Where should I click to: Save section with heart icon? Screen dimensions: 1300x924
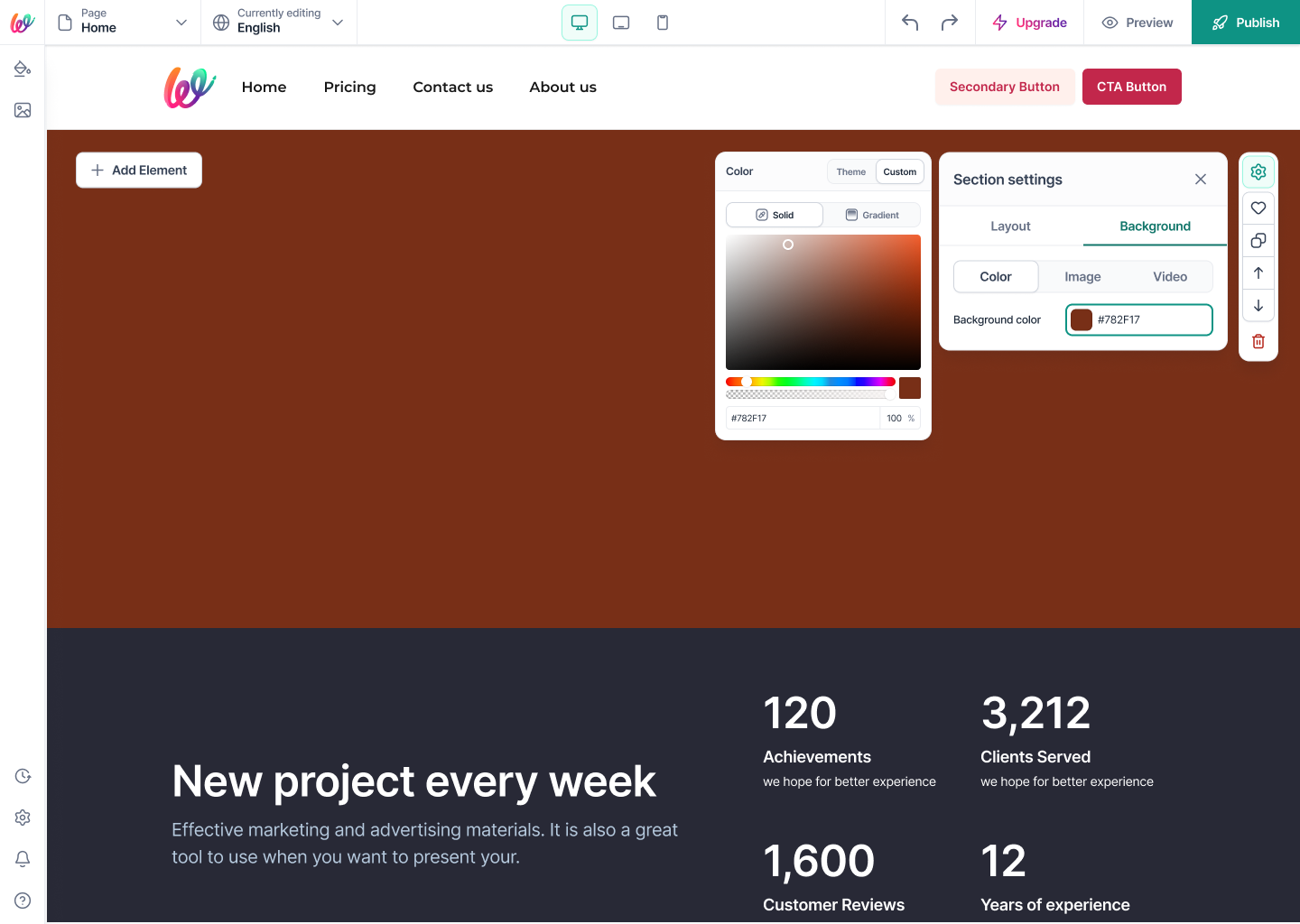click(1258, 208)
